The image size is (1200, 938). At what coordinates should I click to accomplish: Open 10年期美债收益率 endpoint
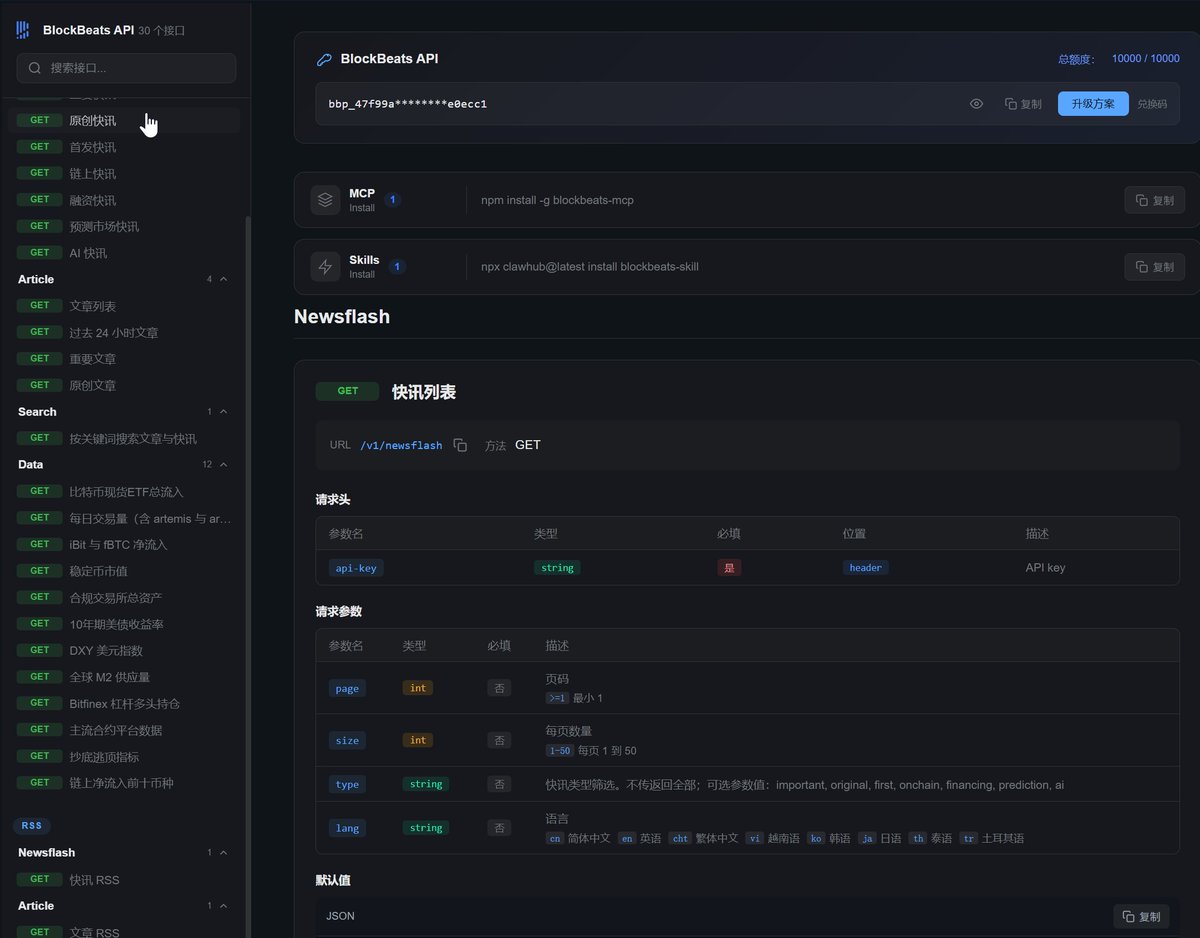click(x=124, y=624)
